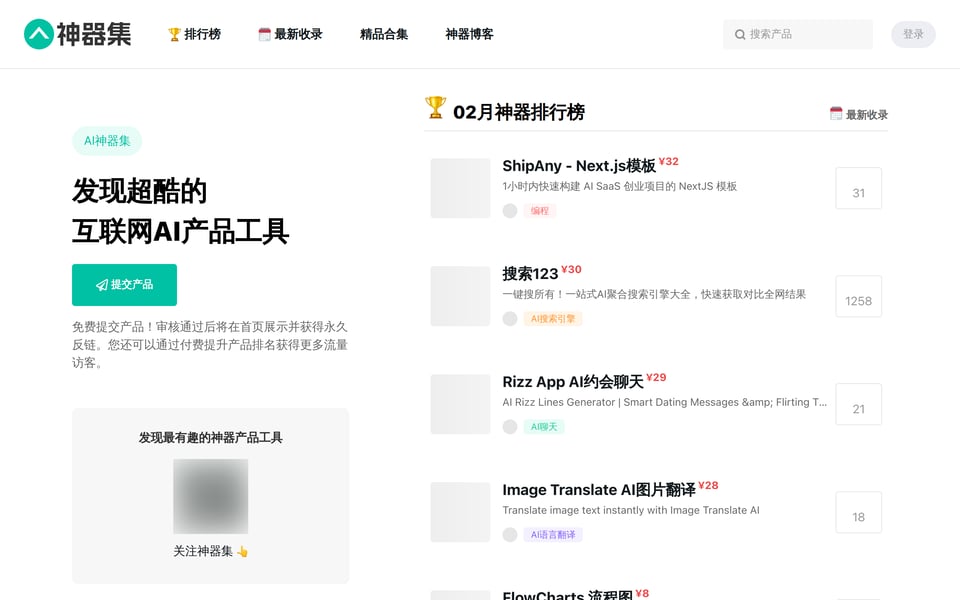Open 搜索123 product title
The width and height of the screenshot is (960, 600).
(x=530, y=274)
